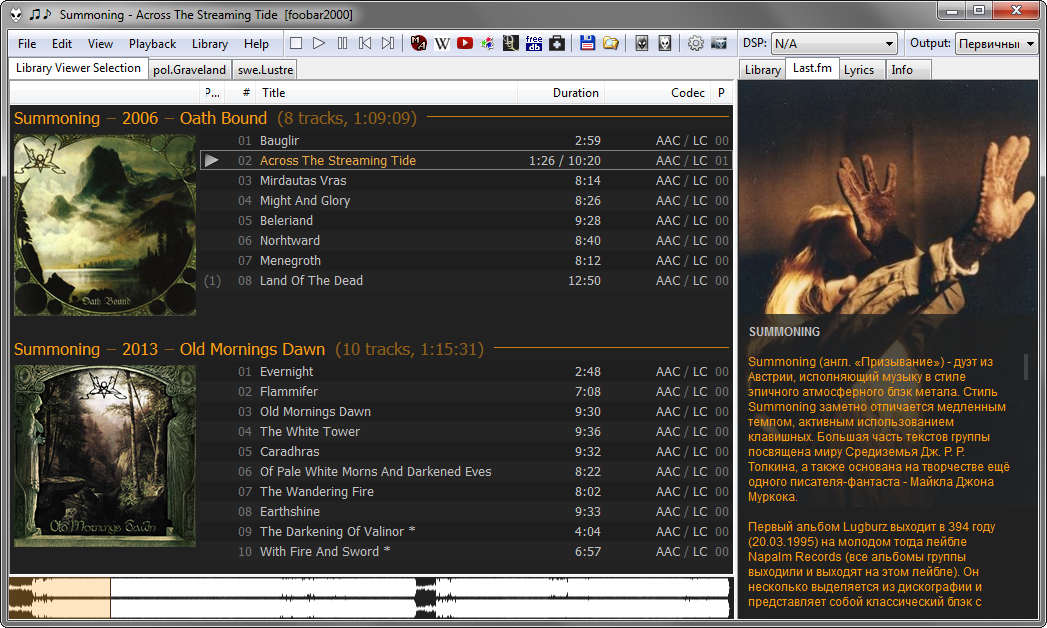The height and width of the screenshot is (628, 1047).
Task: Select track Menegroth
Action: pos(466,261)
